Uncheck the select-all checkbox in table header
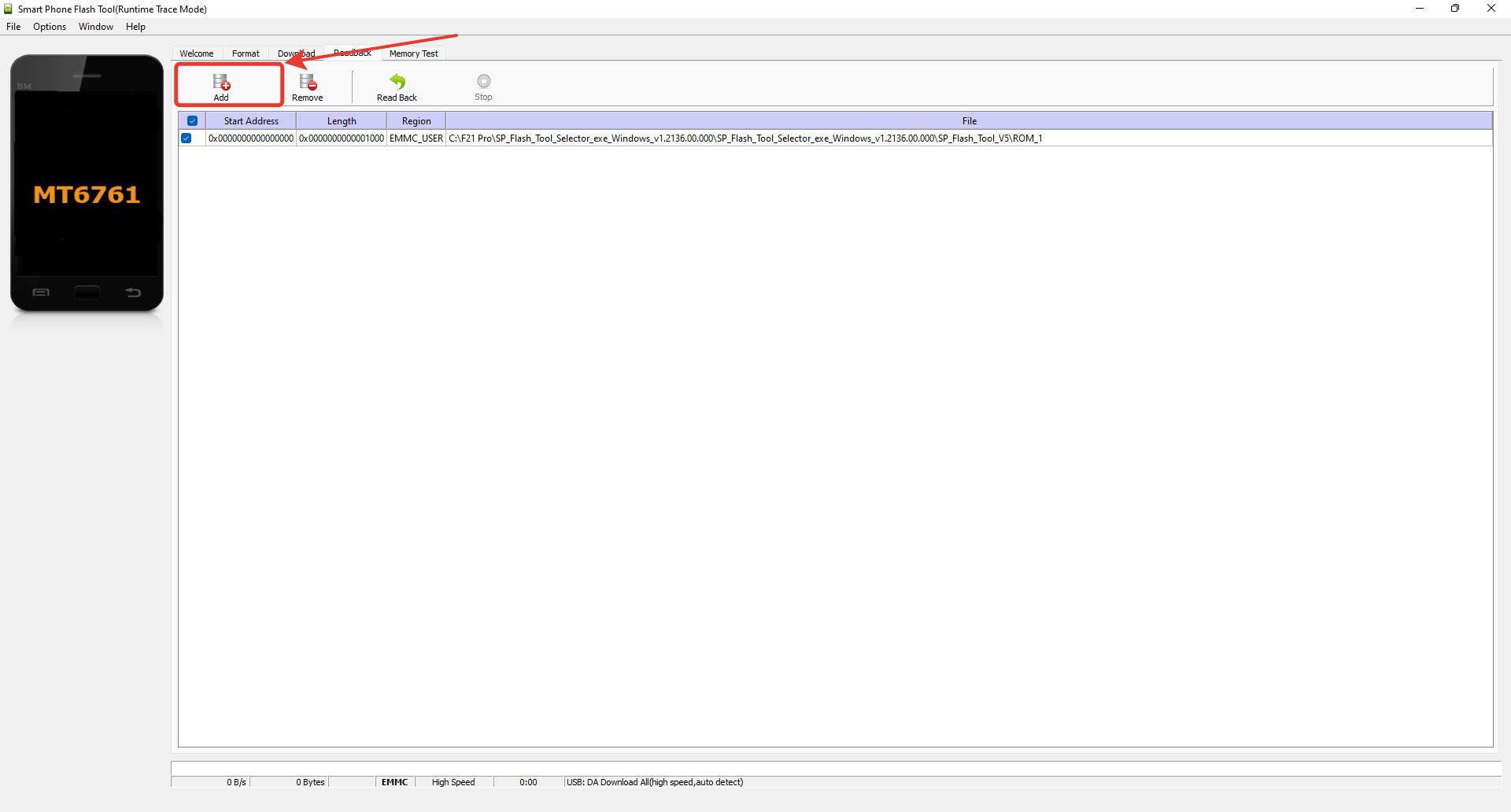 click(193, 120)
